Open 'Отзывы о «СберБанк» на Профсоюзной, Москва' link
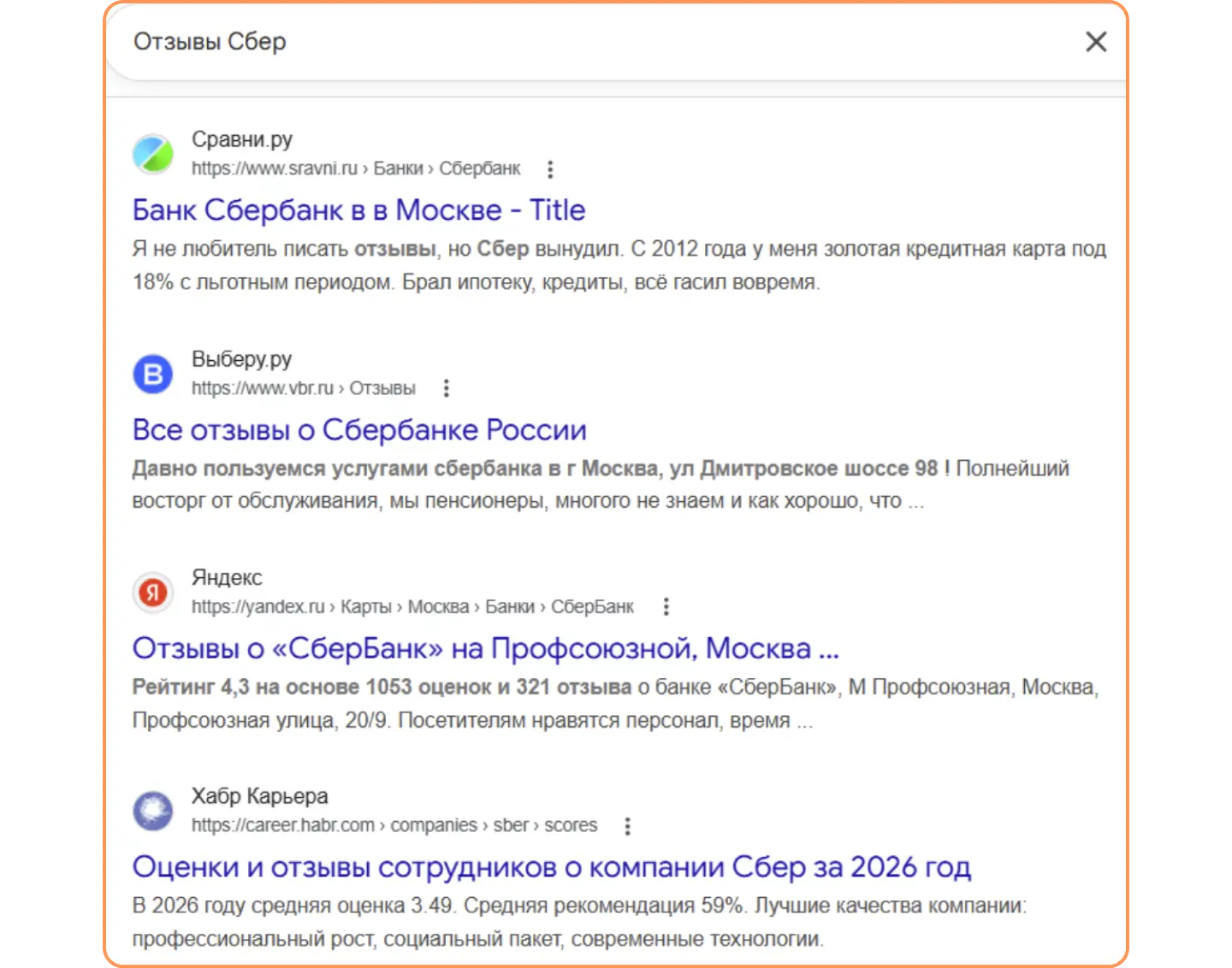 [486, 649]
